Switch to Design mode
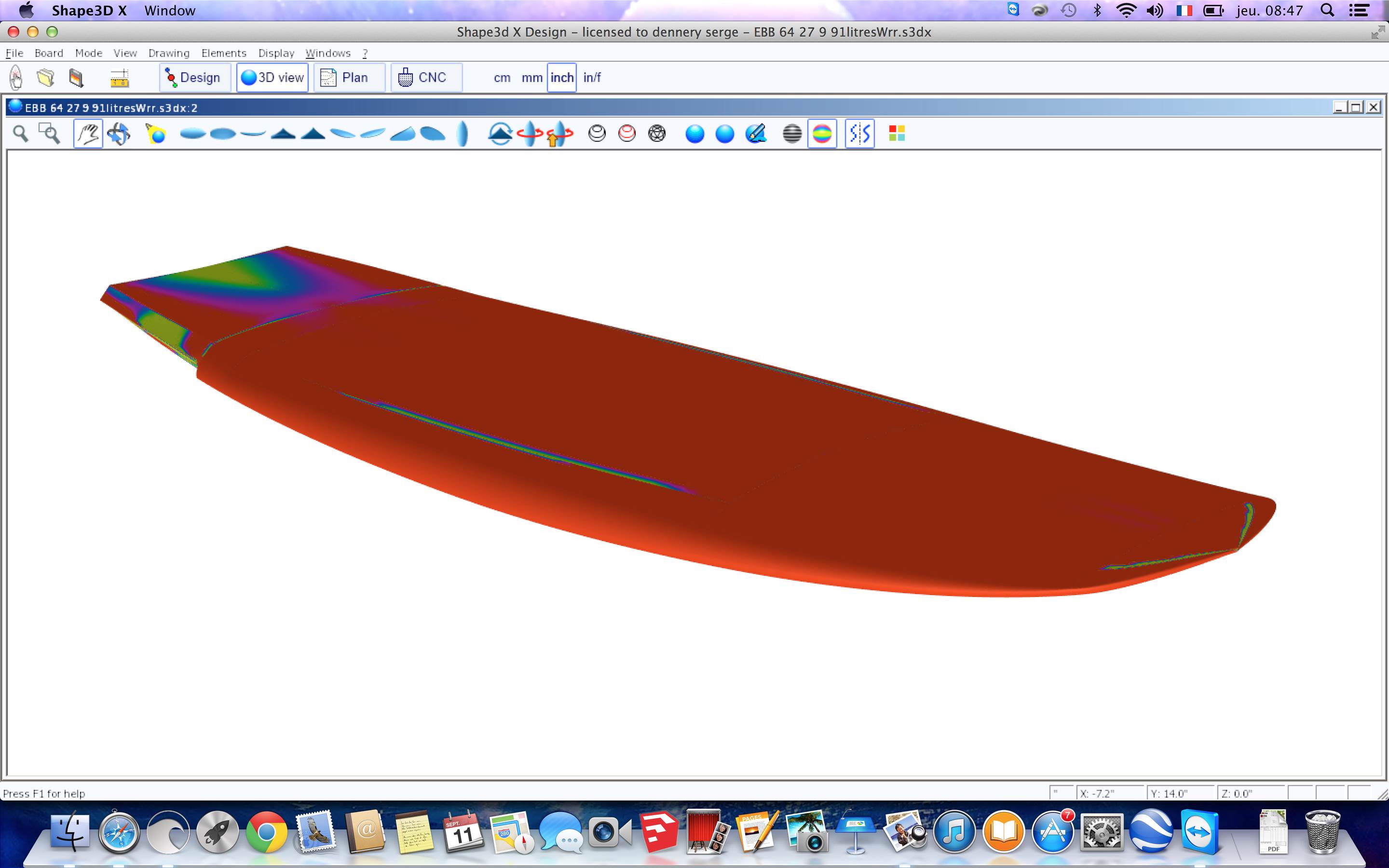Screen dimensions: 1389x868 click(193, 78)
